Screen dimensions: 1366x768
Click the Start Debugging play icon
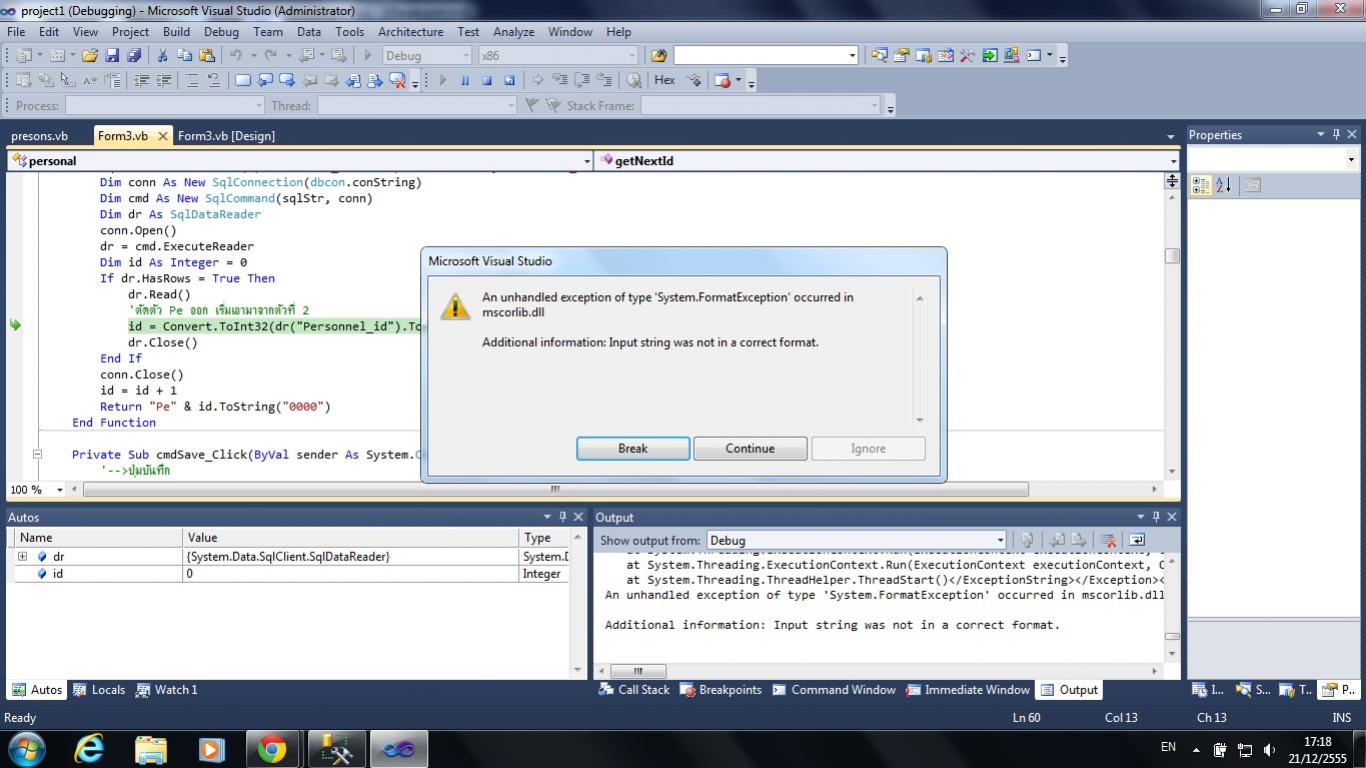[368, 56]
